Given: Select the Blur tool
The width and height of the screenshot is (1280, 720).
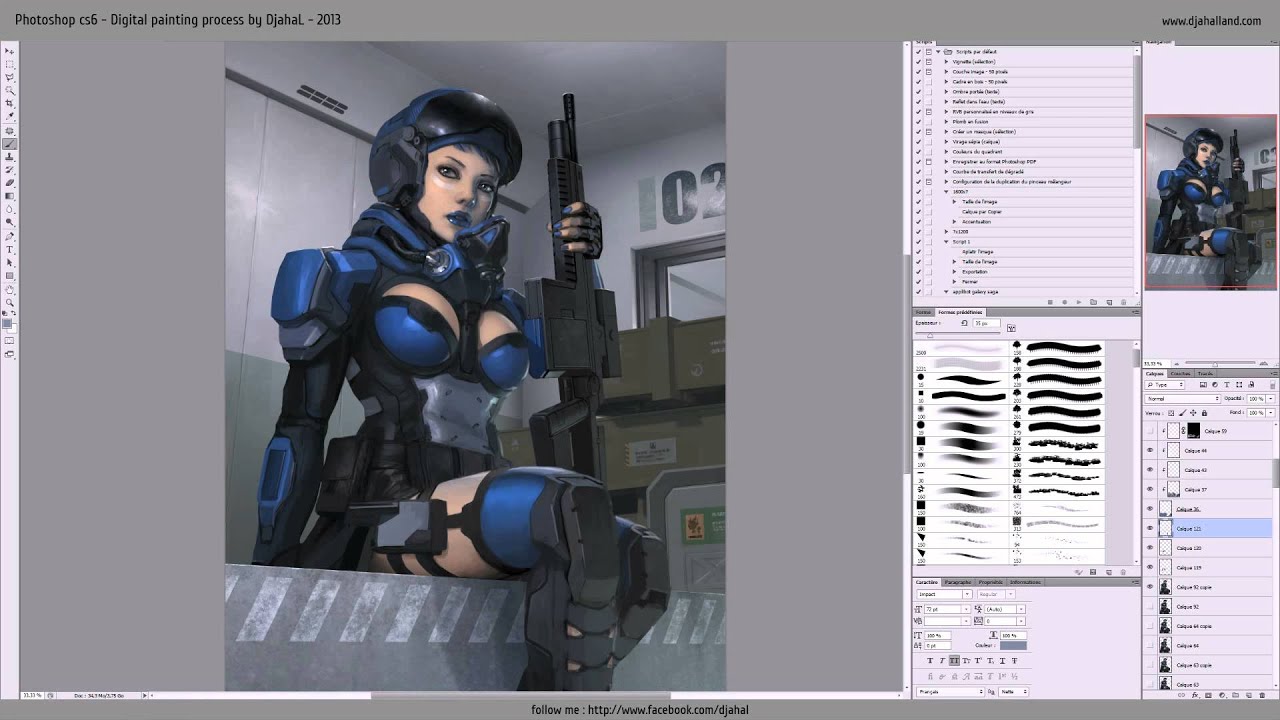Looking at the screenshot, I should 9,209.
